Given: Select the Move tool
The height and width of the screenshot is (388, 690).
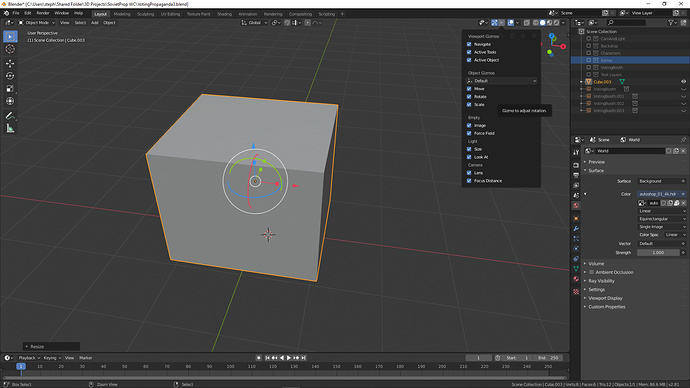Looking at the screenshot, I should point(10,63).
